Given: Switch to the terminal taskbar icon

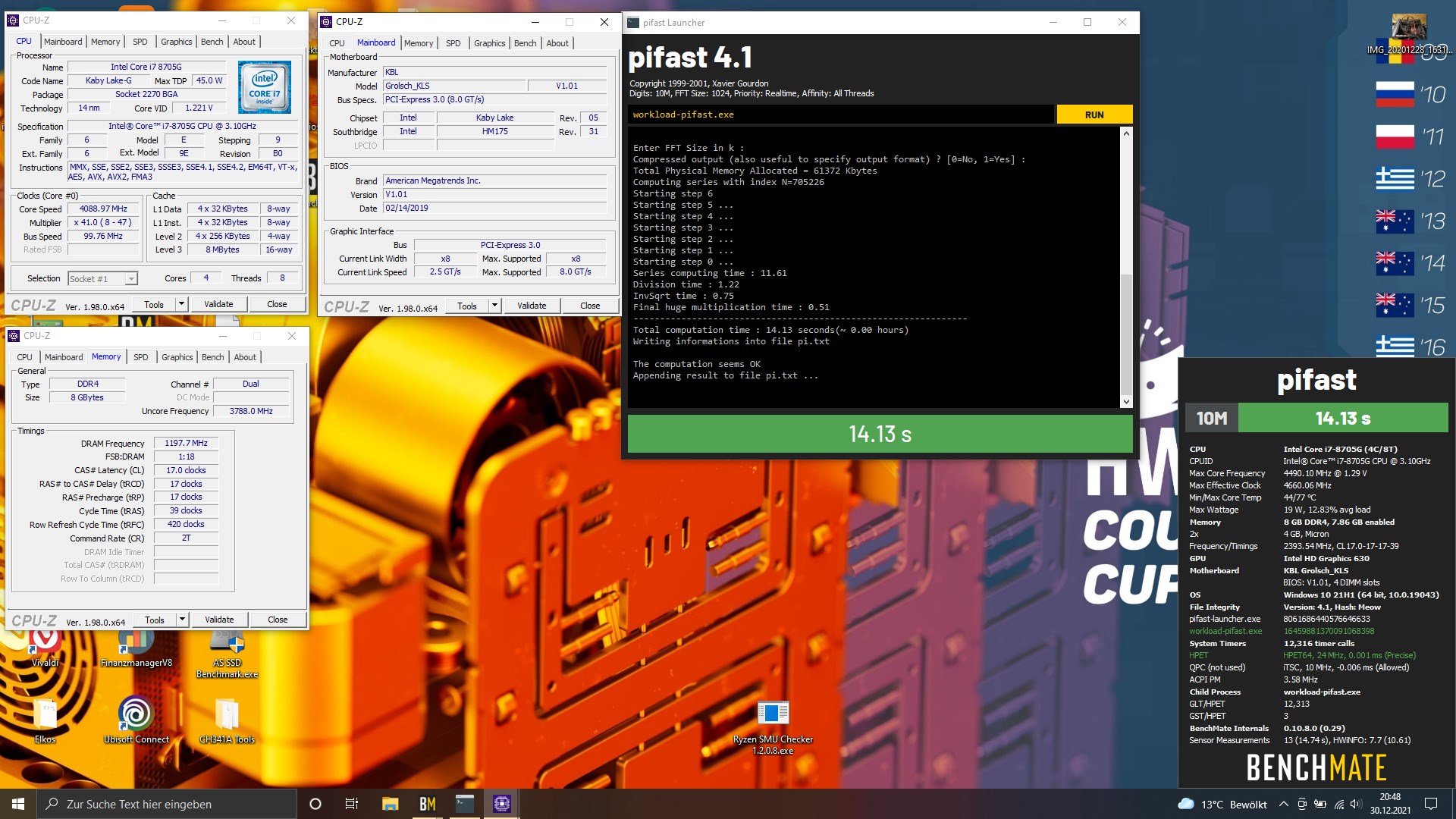Looking at the screenshot, I should pos(465,804).
